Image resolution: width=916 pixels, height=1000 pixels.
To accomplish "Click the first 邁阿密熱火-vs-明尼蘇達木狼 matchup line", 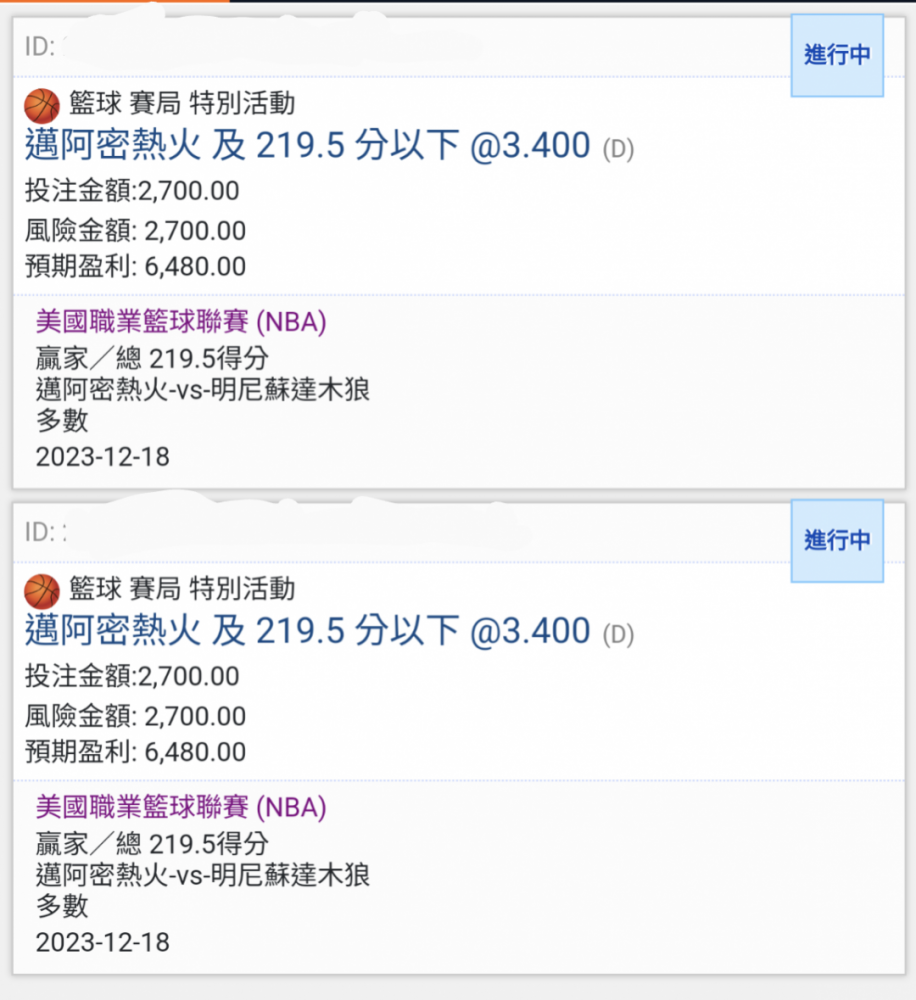I will tap(203, 390).
